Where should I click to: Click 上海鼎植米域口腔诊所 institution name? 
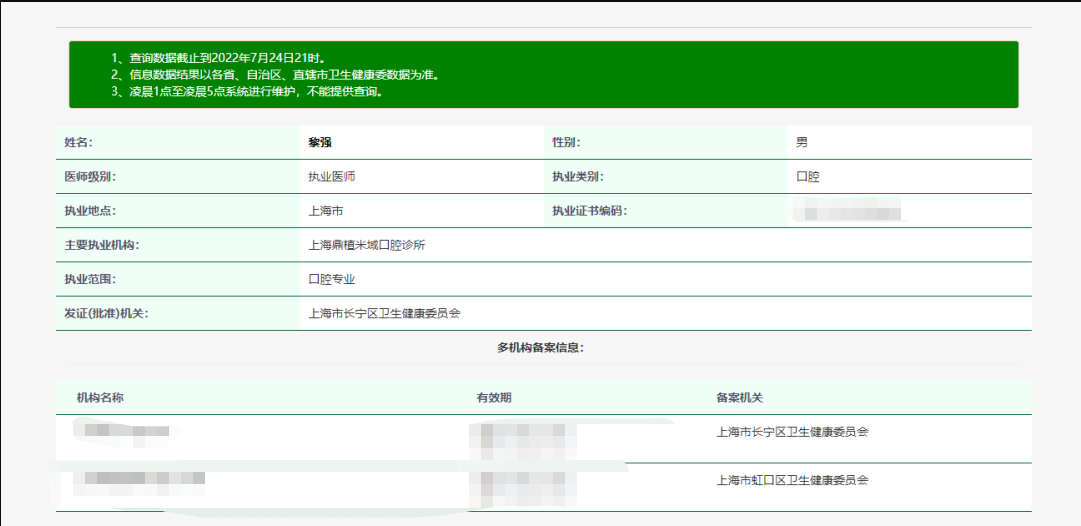[x=367, y=245]
